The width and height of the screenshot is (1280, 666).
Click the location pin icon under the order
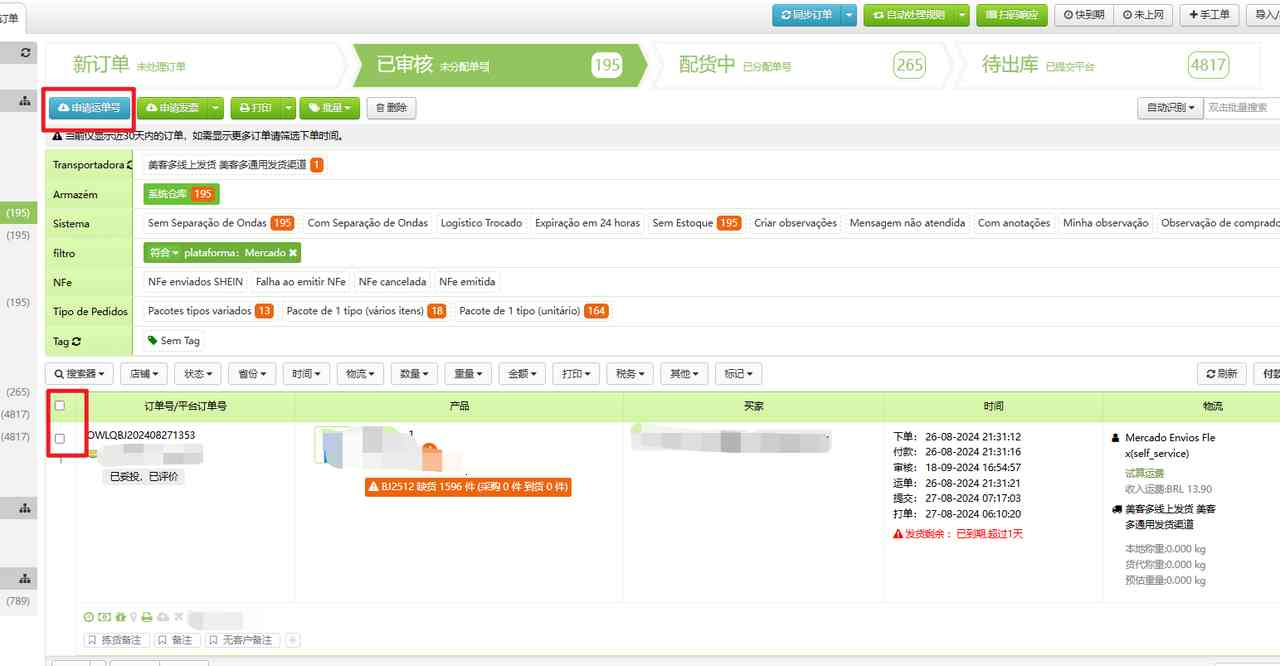133,618
